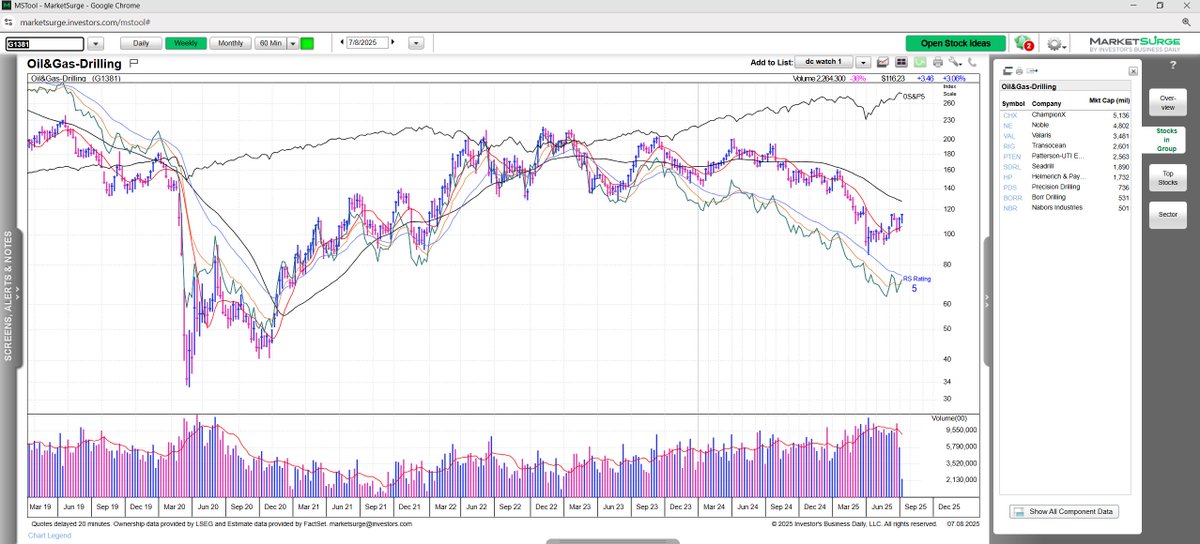Click Open Stock Ideas button
This screenshot has height=544, width=1200.
956,43
